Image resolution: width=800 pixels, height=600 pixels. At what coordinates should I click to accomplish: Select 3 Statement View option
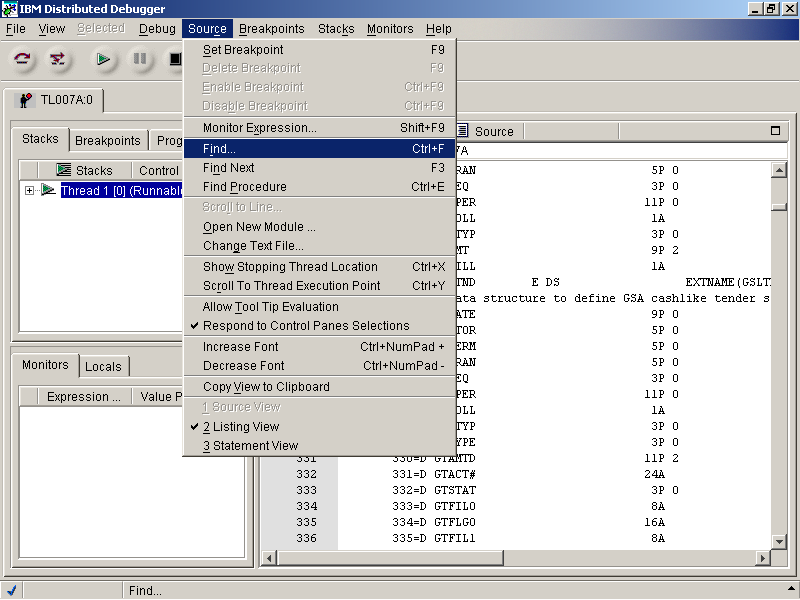click(319, 445)
